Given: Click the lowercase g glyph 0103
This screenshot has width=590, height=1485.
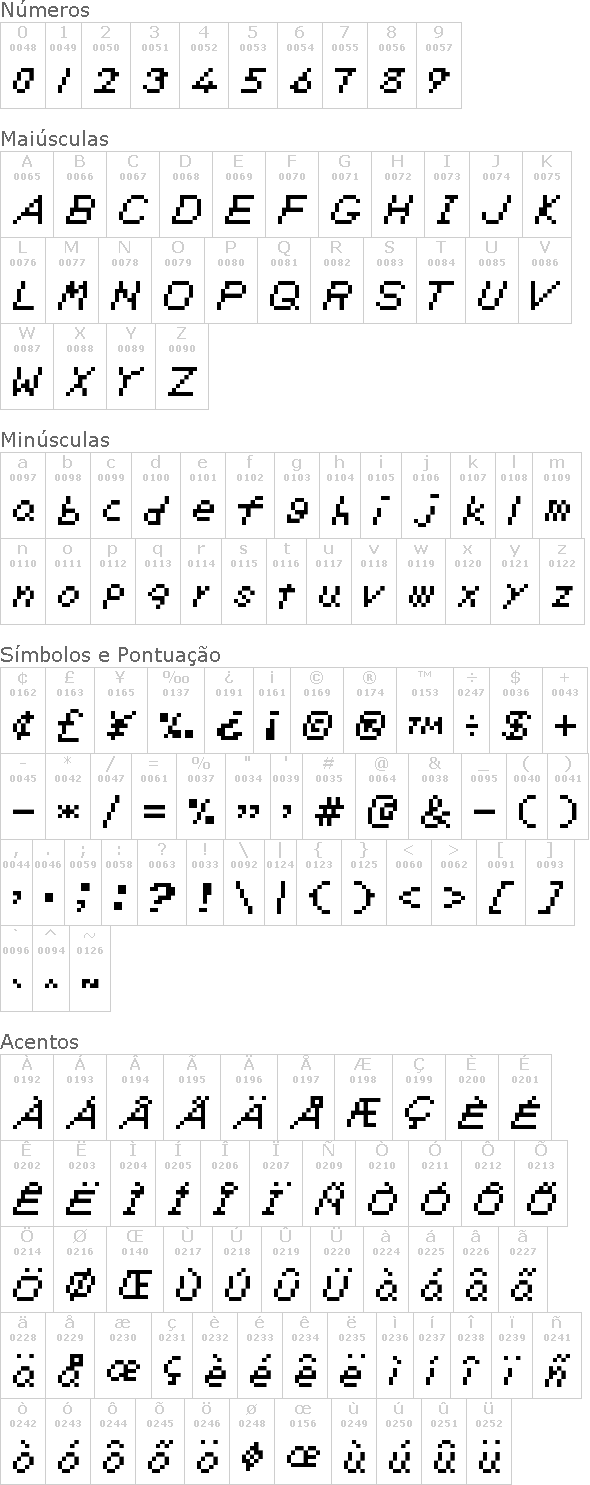Looking at the screenshot, I should (297, 495).
